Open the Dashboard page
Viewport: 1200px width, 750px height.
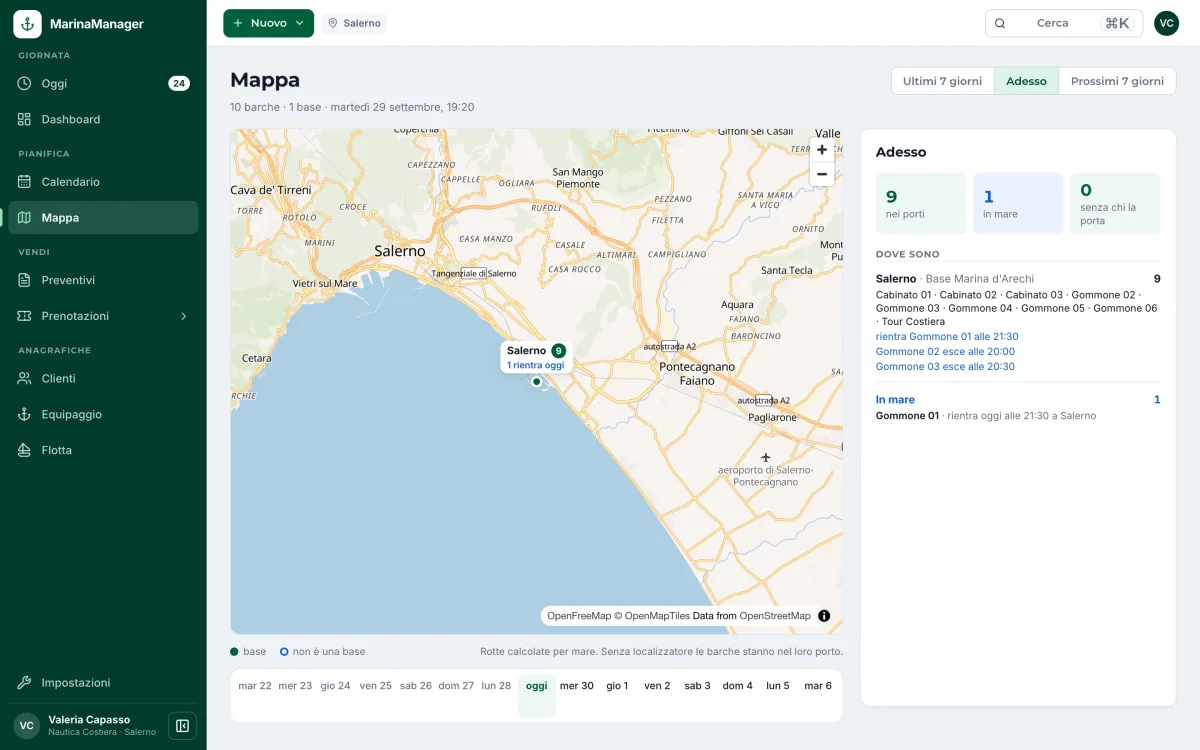coord(103,119)
